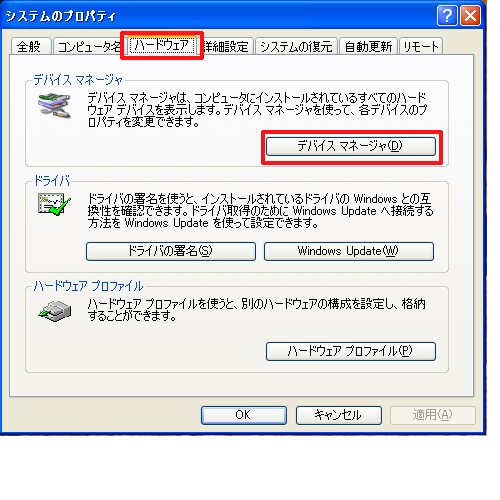Click the 適用(A) button
500x500 pixels.
tap(433, 415)
